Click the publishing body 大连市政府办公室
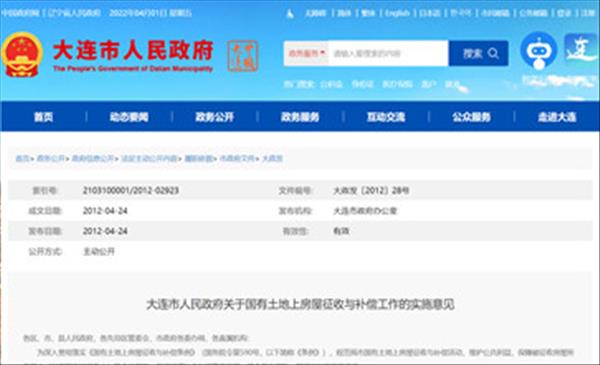The width and height of the screenshot is (600, 365). 365,210
